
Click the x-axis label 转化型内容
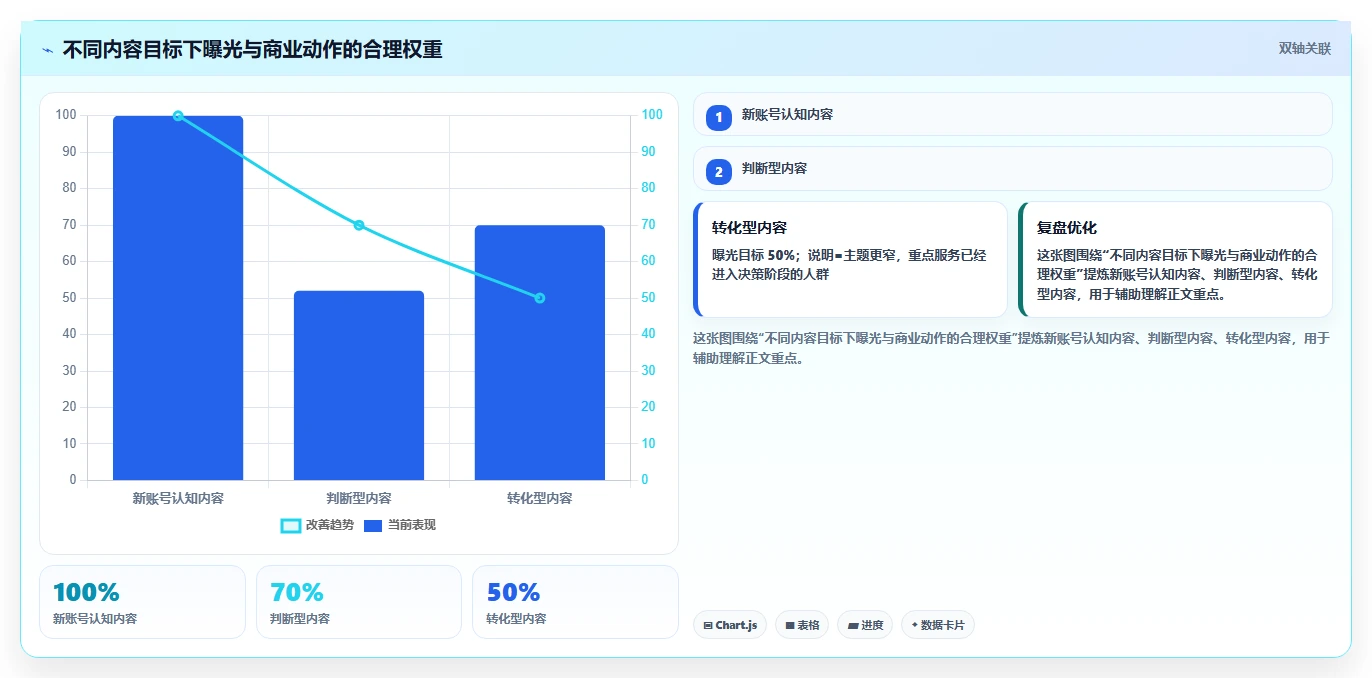[540, 498]
